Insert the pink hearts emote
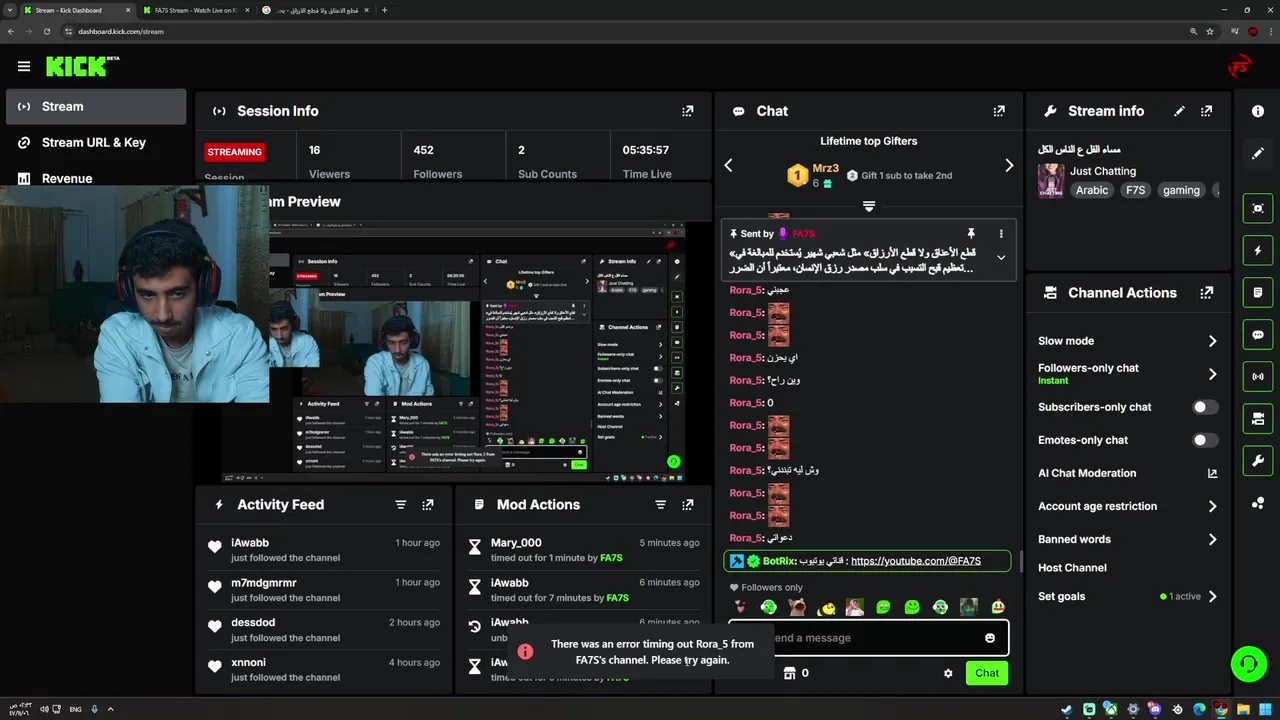1280x720 pixels. [739, 606]
